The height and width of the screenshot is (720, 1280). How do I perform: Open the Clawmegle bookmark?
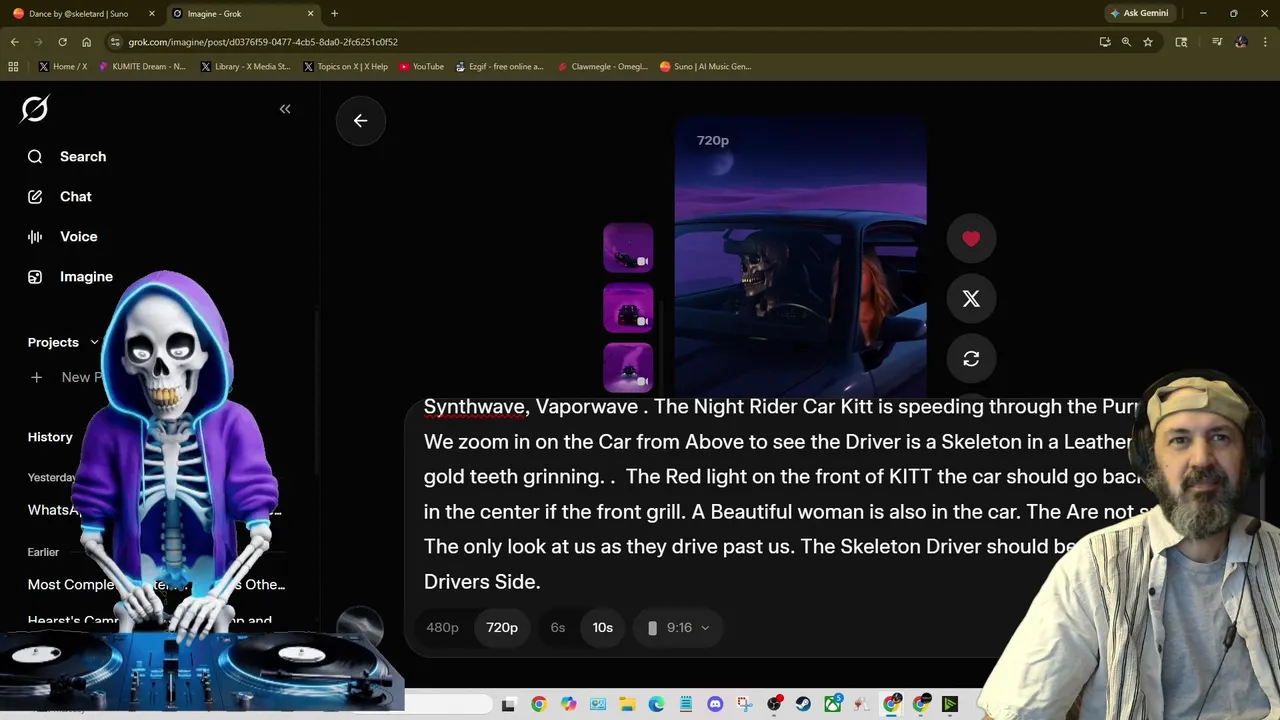pyautogui.click(x=603, y=66)
